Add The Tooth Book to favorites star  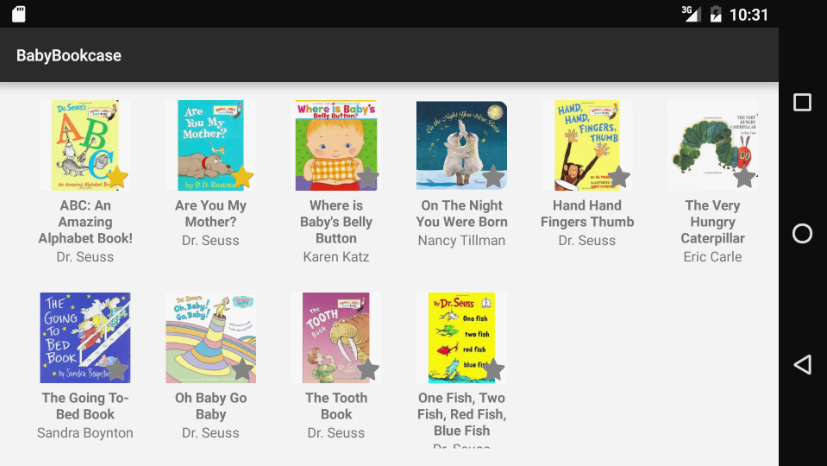click(368, 370)
